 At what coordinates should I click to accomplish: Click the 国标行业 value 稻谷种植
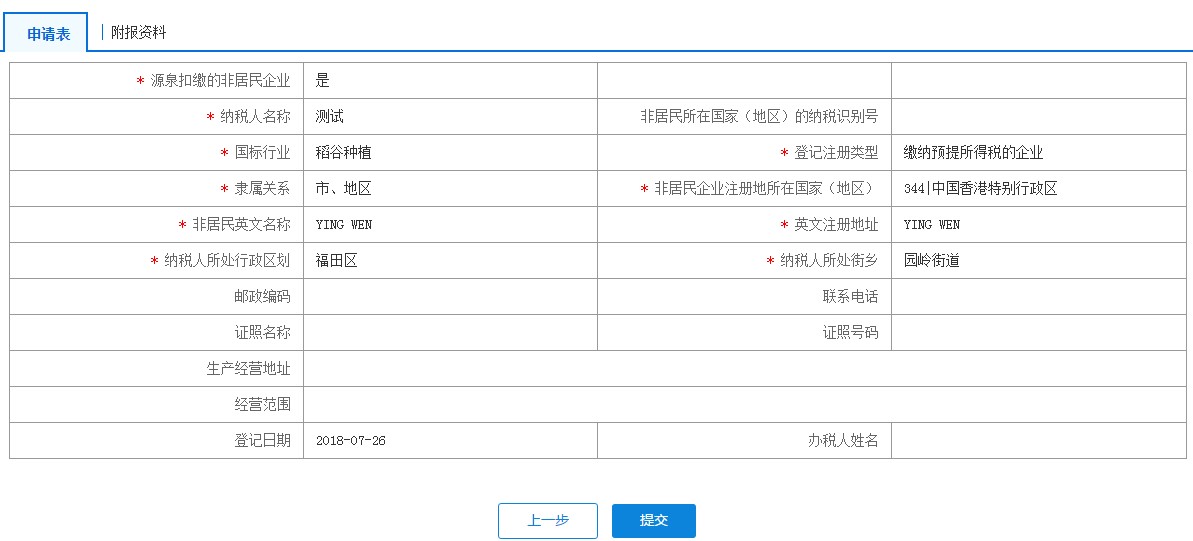[x=450, y=153]
